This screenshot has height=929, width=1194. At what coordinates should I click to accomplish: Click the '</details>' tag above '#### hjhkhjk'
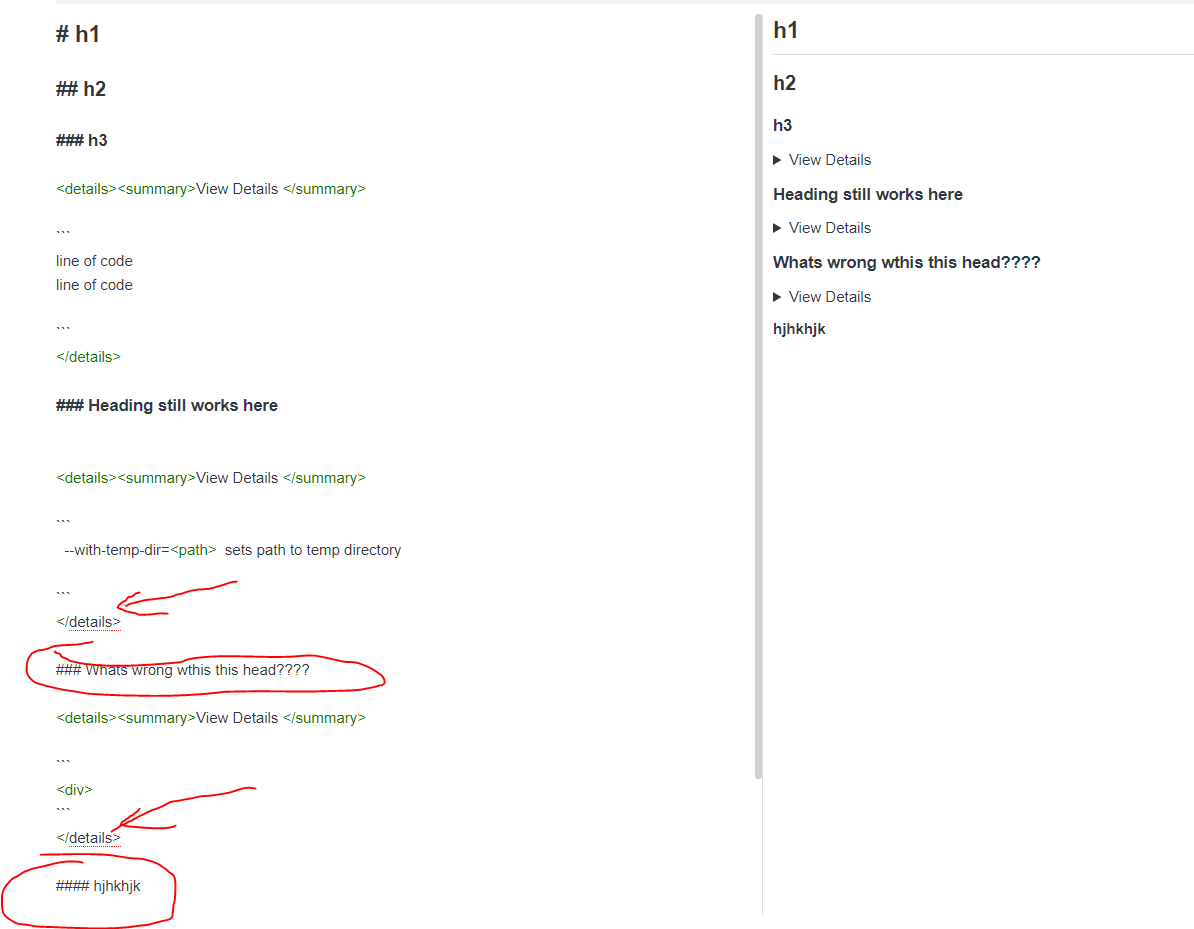(x=88, y=838)
